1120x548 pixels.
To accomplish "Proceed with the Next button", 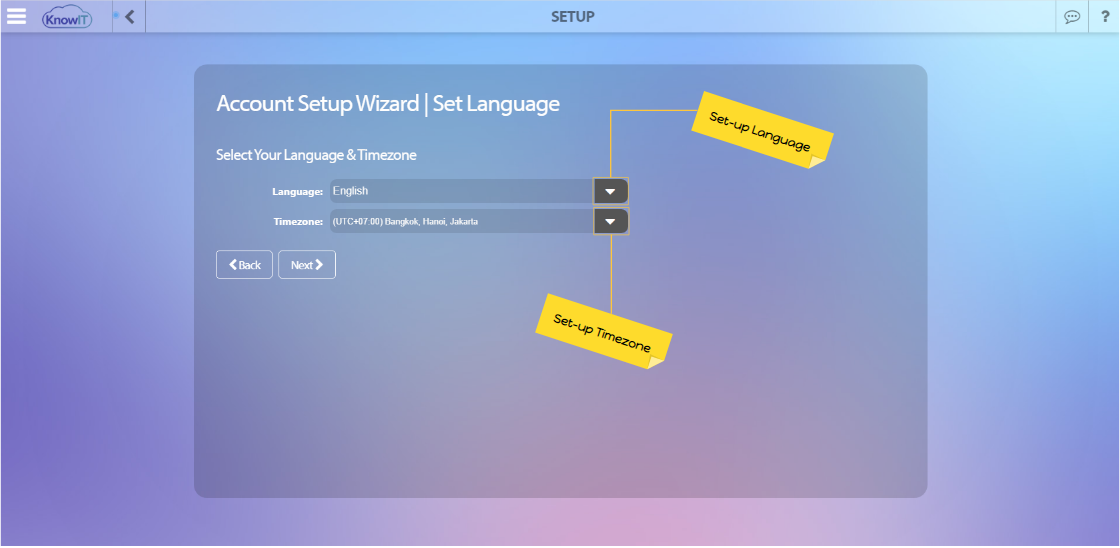I will (307, 265).
